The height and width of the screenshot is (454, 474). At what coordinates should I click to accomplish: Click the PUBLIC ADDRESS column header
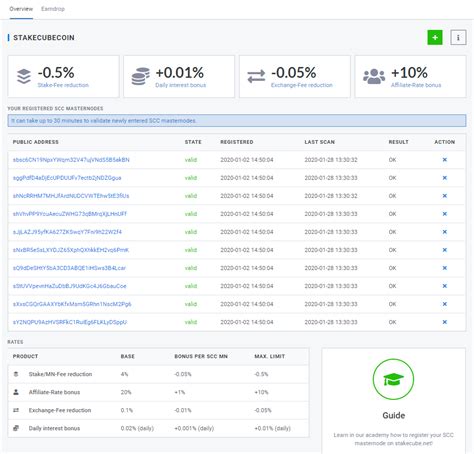point(36,142)
